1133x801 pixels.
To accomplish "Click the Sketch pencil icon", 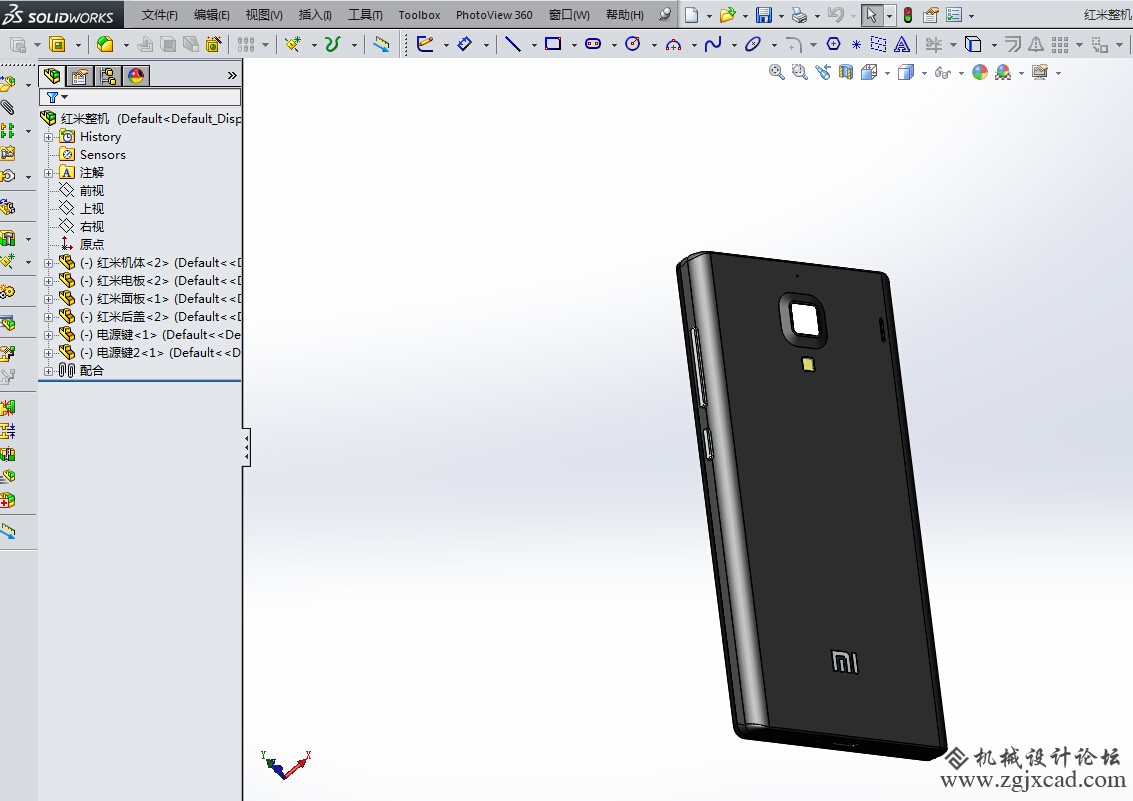I will point(425,44).
